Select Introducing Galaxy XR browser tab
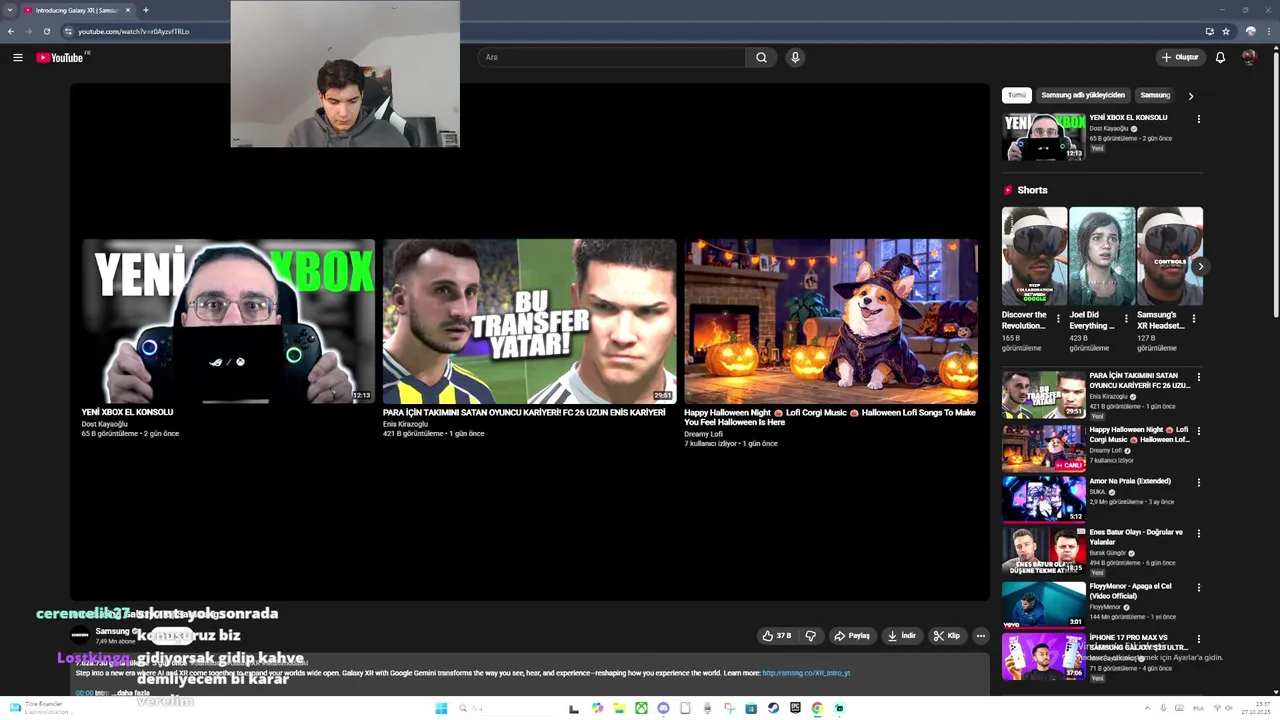 (x=76, y=10)
